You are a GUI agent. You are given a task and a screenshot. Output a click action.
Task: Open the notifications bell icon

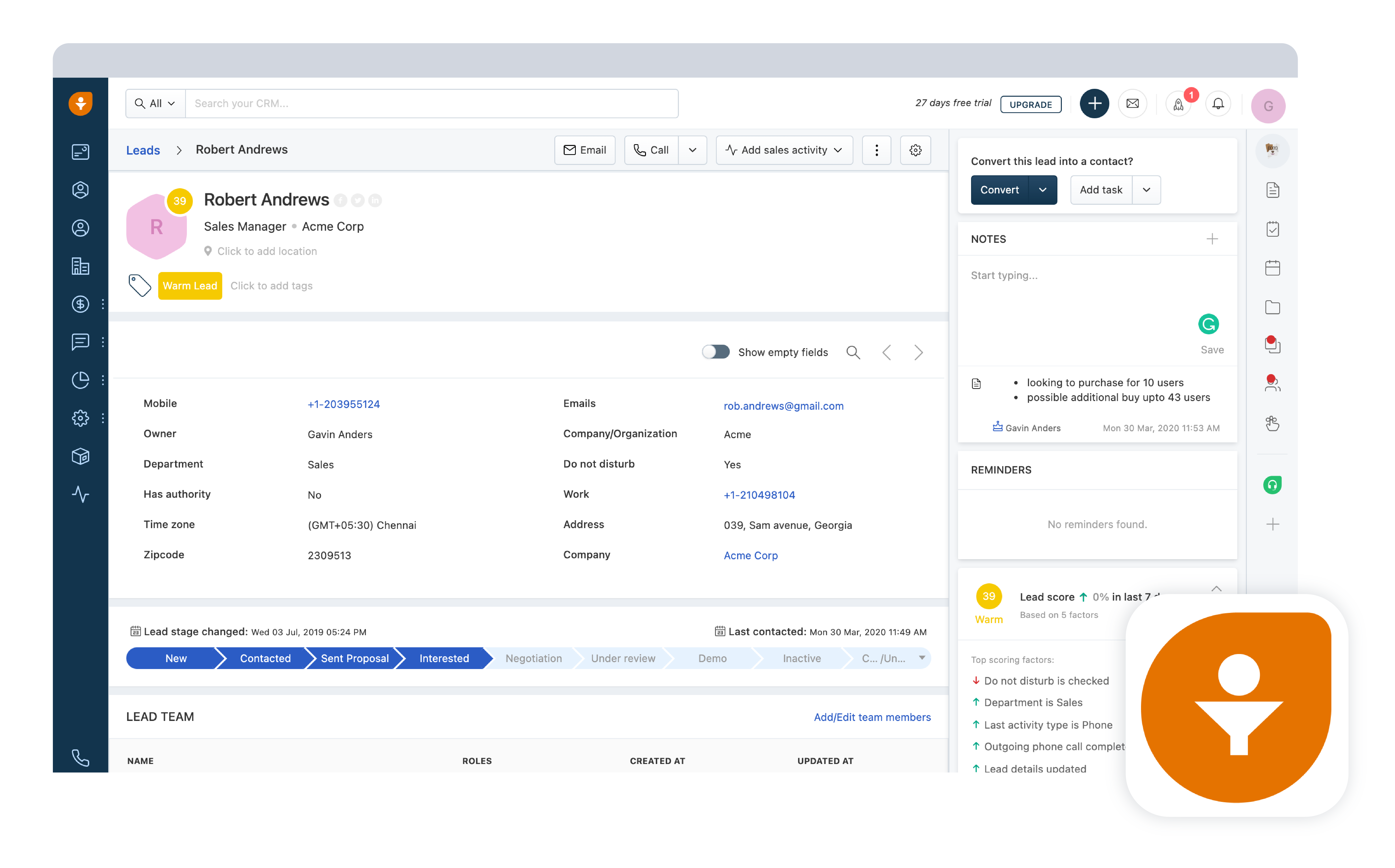click(x=1218, y=104)
